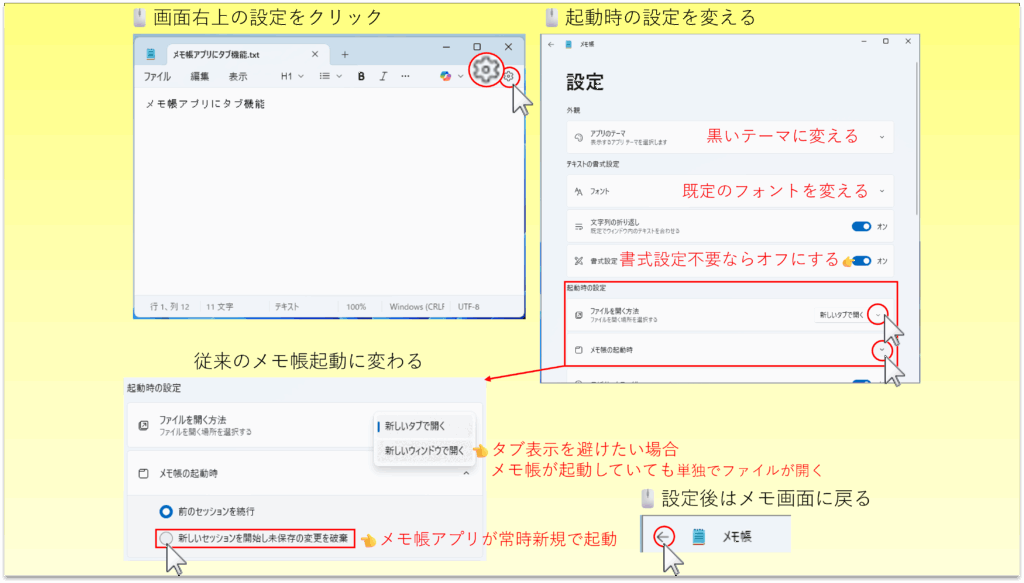Viewport: 1024px width, 583px height.
Task: Toggle bold formatting in Notepad toolbar
Action: click(x=360, y=76)
